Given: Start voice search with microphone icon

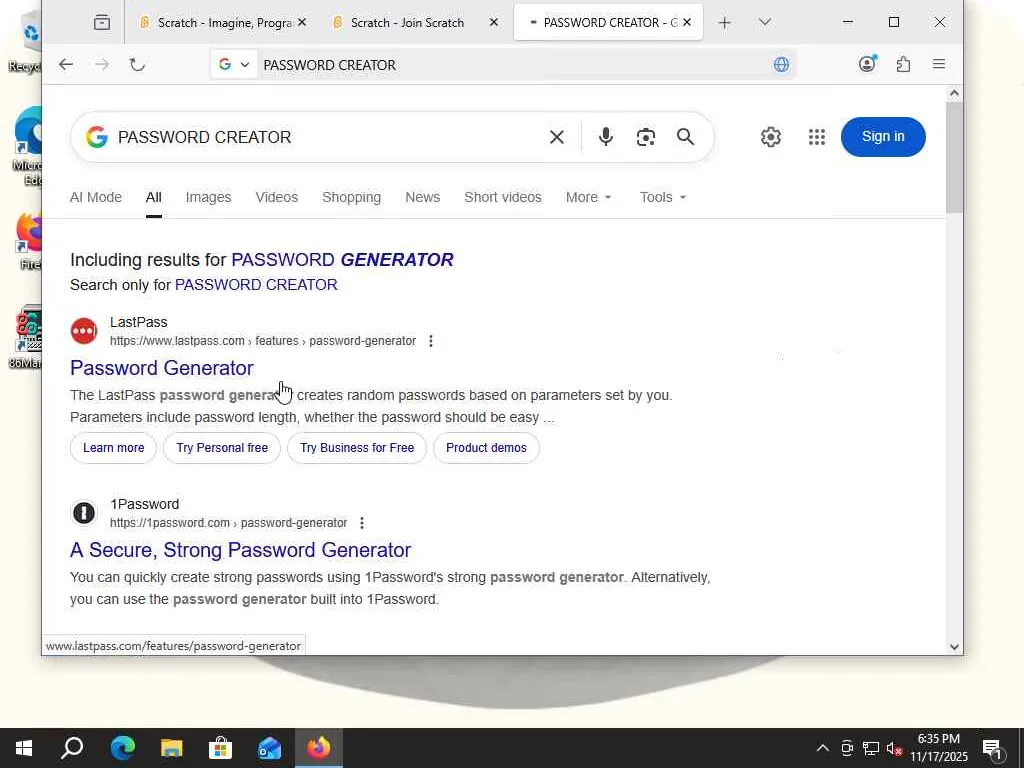Looking at the screenshot, I should pos(605,137).
